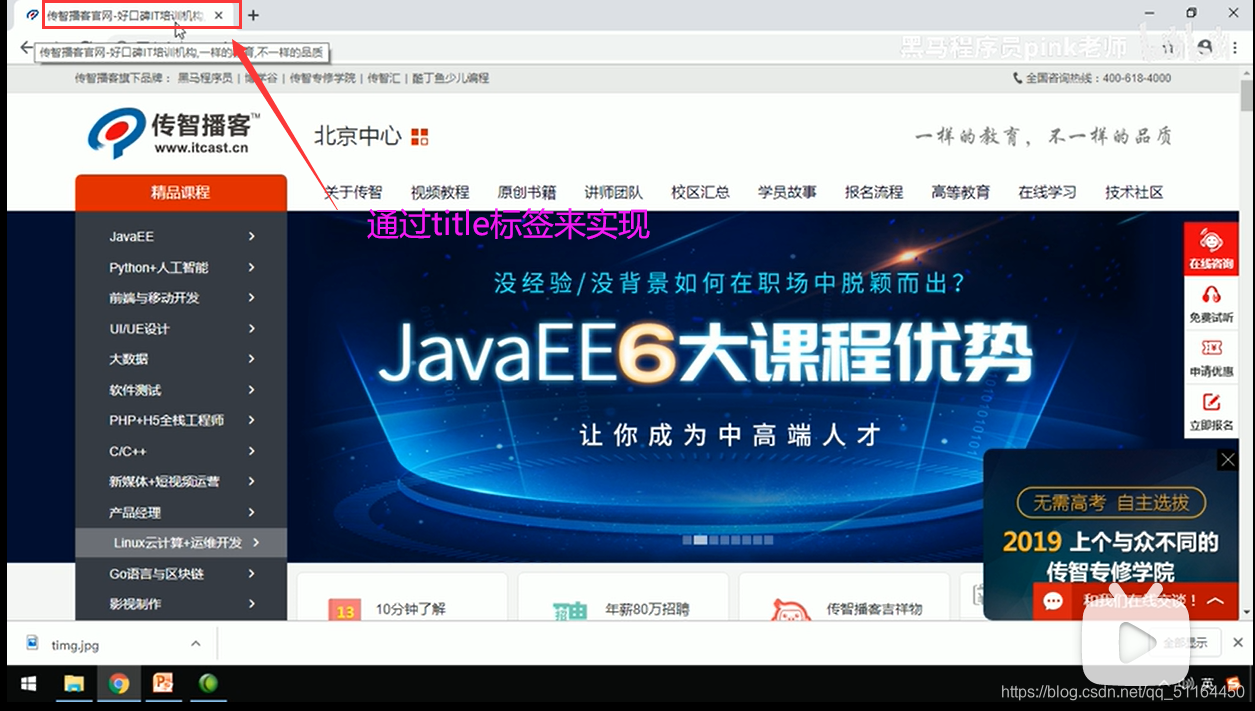Click the 传智播客 itcast logo
1255x711 pixels.
point(172,133)
